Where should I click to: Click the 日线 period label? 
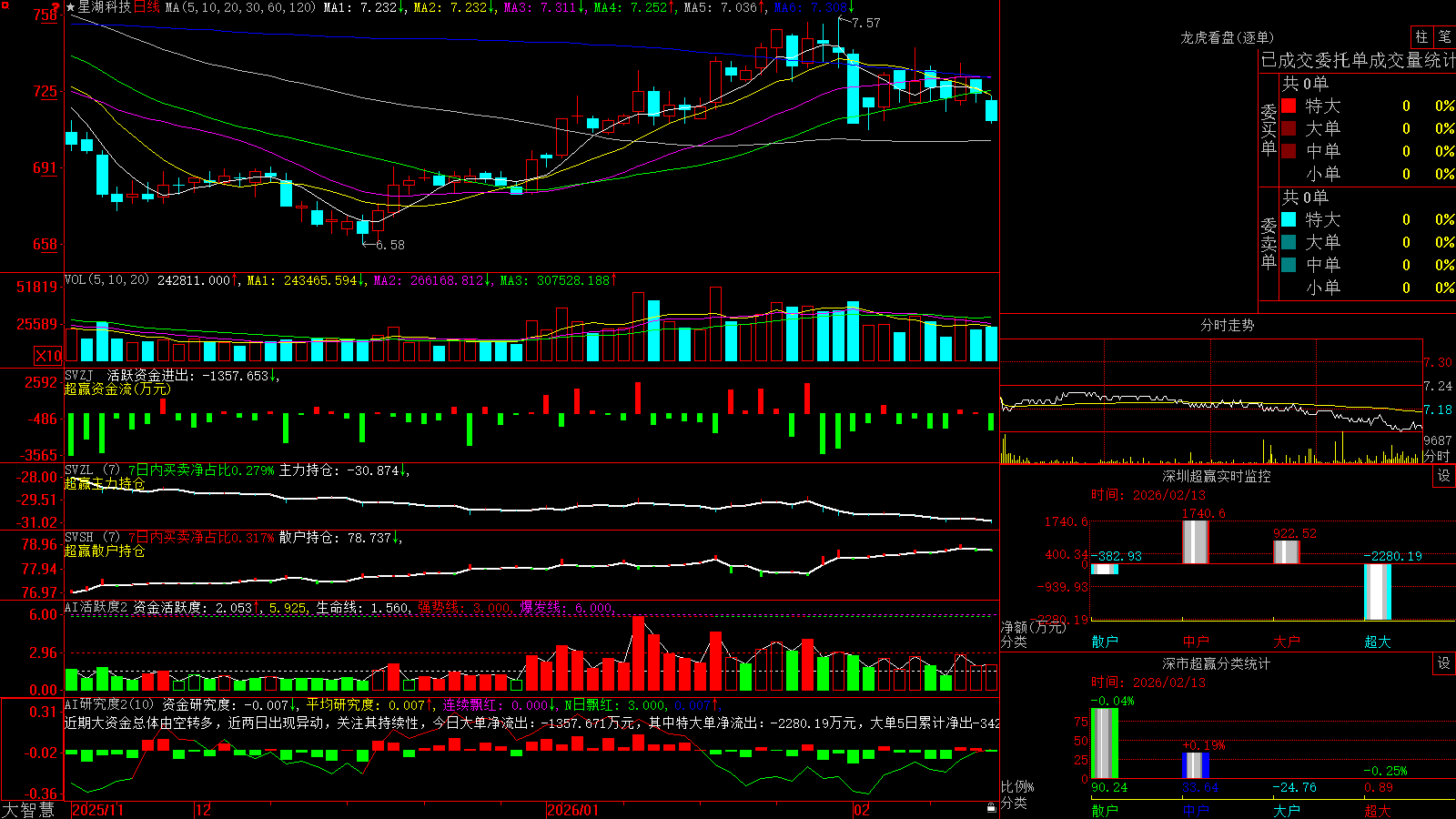[x=147, y=7]
